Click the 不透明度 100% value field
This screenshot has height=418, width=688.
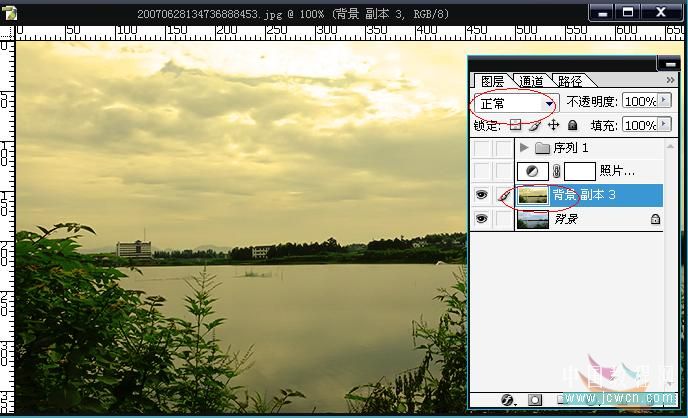click(640, 101)
